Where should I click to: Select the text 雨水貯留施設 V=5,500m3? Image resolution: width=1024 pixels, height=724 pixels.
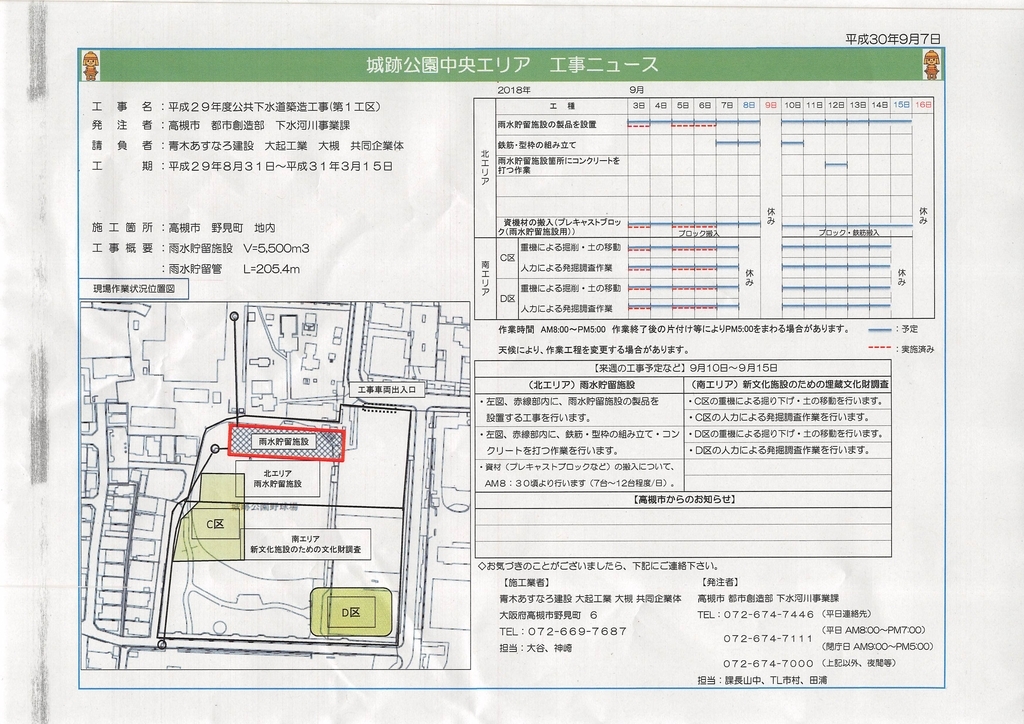pyautogui.click(x=238, y=248)
